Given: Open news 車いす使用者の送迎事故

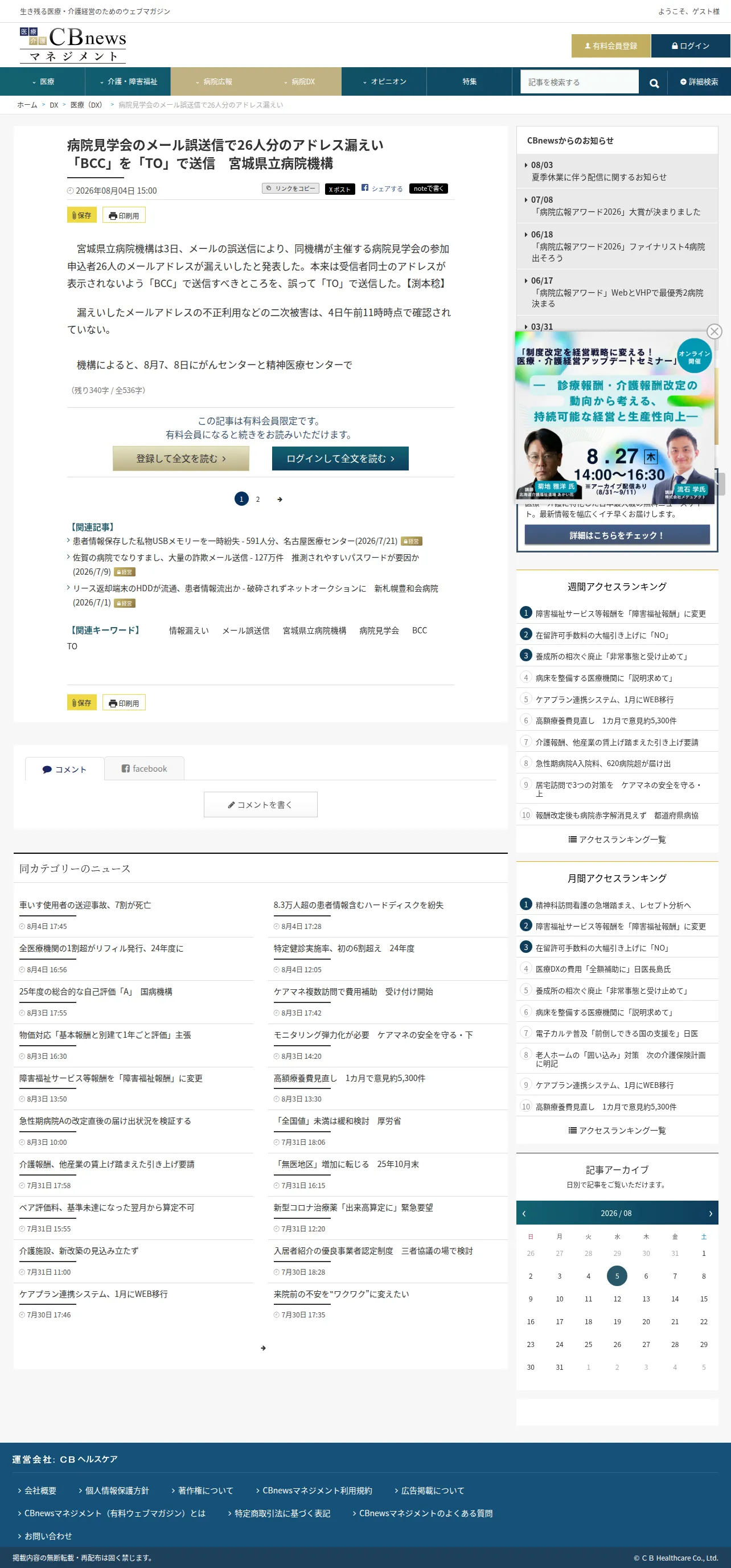Looking at the screenshot, I should pyautogui.click(x=85, y=905).
